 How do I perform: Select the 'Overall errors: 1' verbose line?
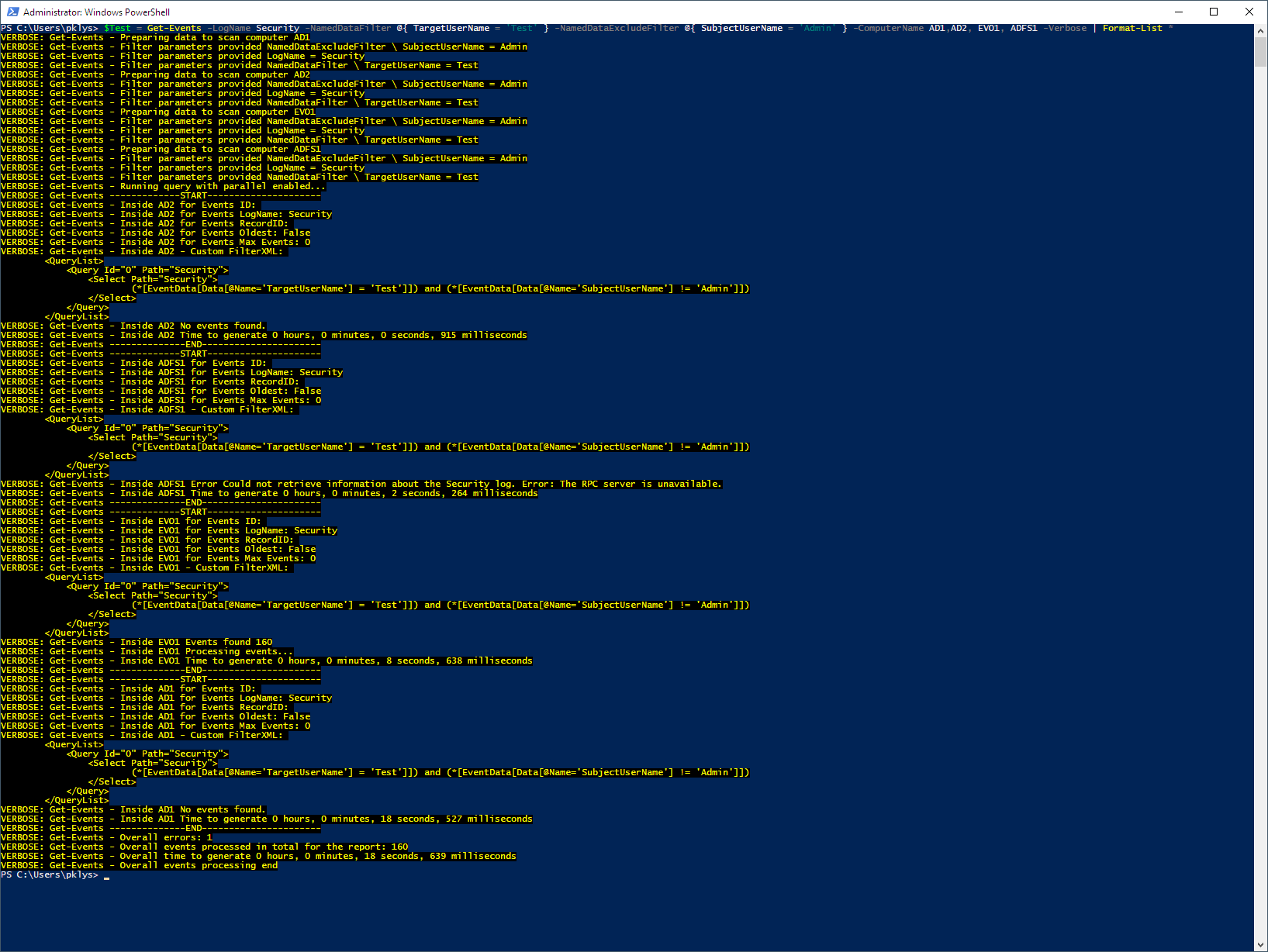105,837
